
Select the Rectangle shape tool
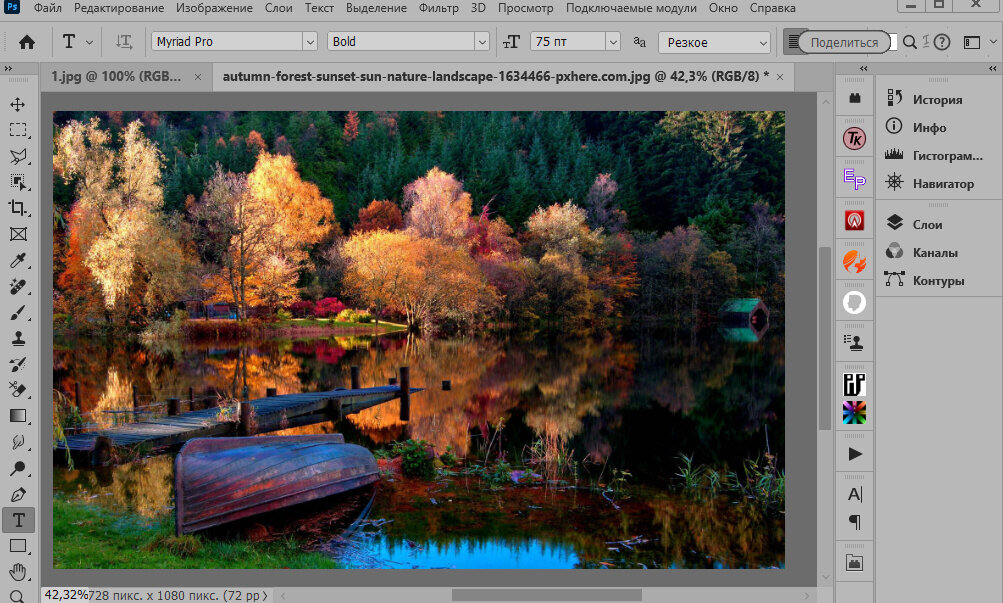click(18, 546)
